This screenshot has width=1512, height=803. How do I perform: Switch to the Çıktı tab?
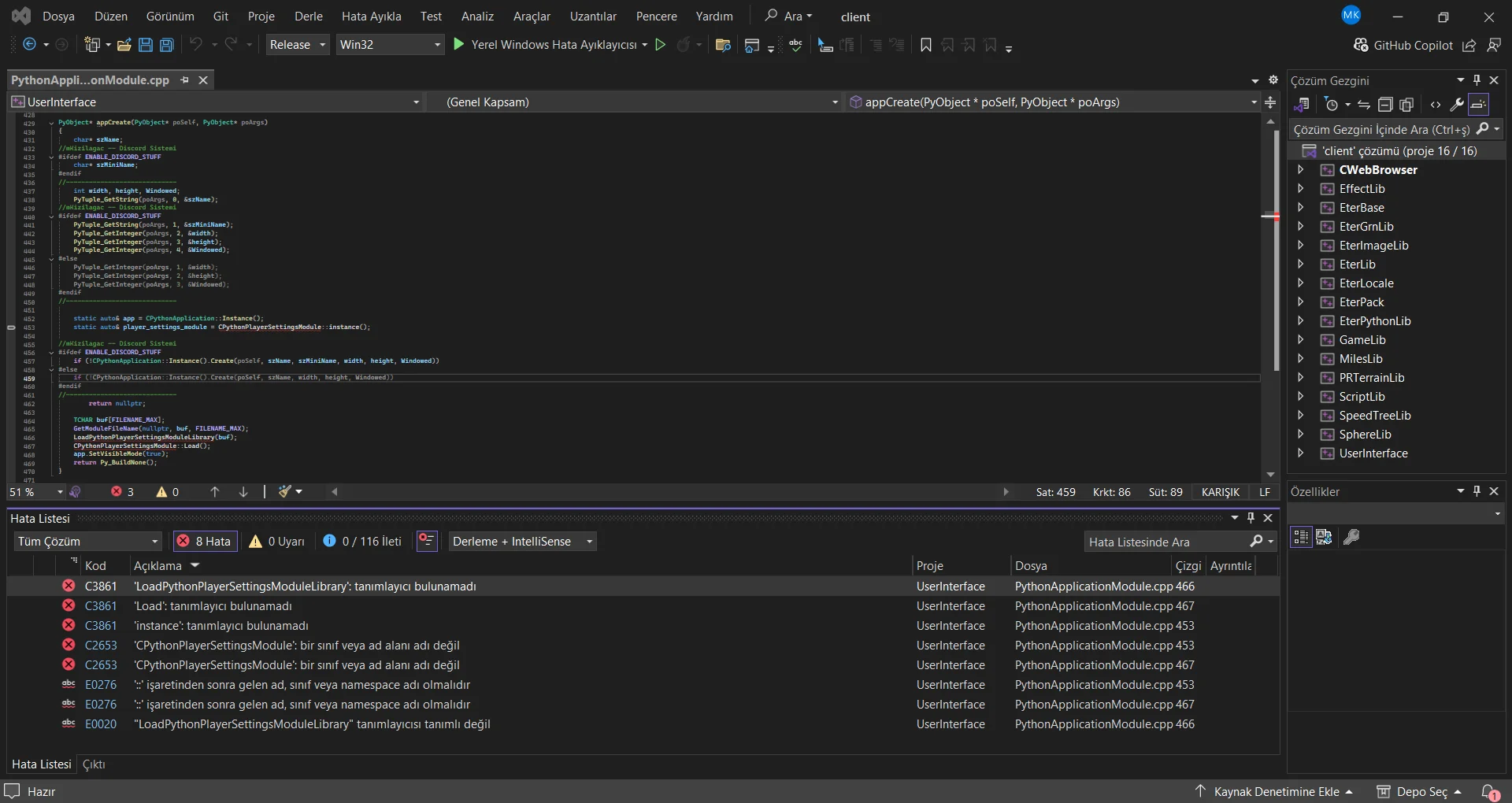click(x=94, y=764)
